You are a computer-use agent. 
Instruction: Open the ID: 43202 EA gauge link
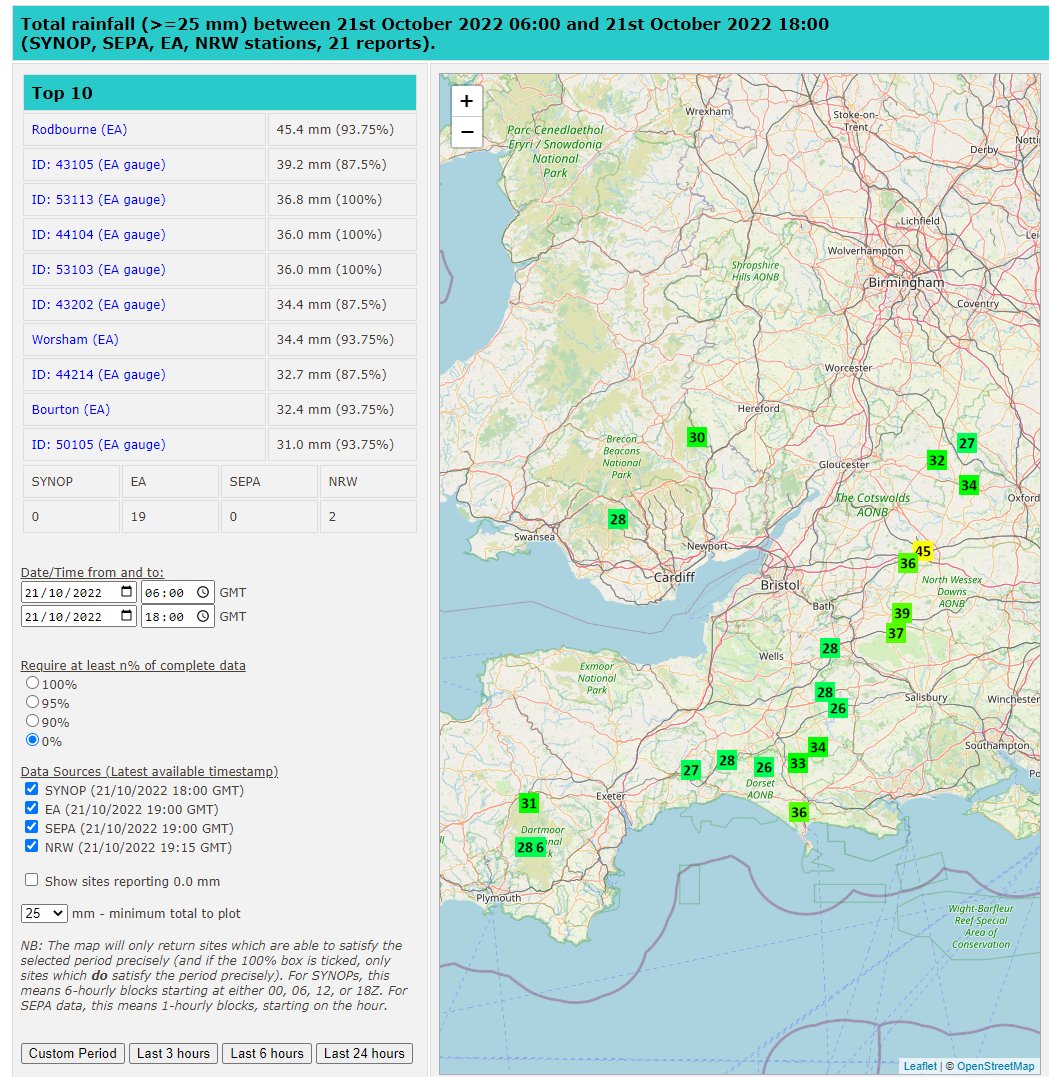pos(98,305)
